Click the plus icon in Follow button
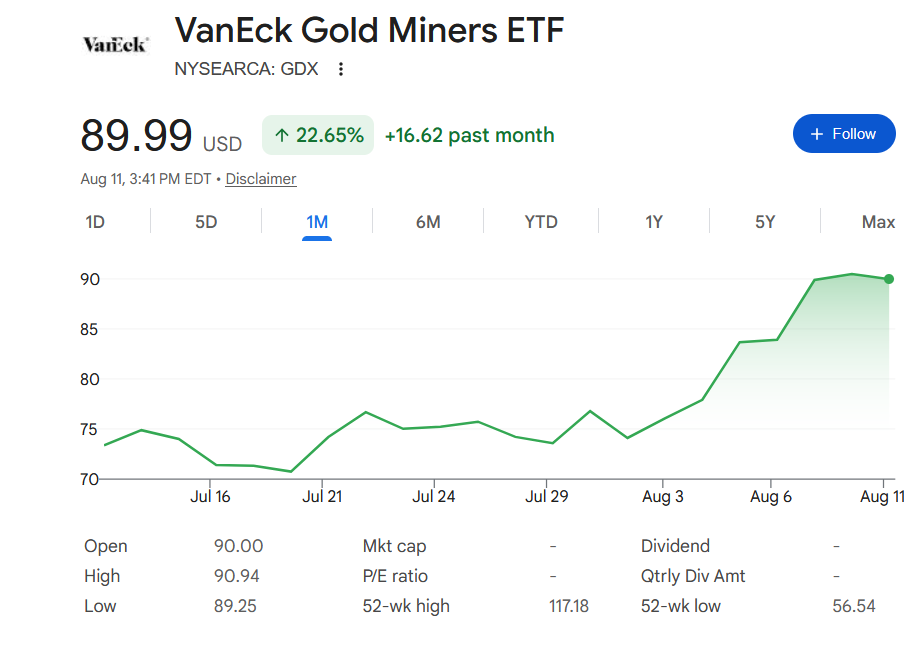This screenshot has height=671, width=912. [x=817, y=134]
